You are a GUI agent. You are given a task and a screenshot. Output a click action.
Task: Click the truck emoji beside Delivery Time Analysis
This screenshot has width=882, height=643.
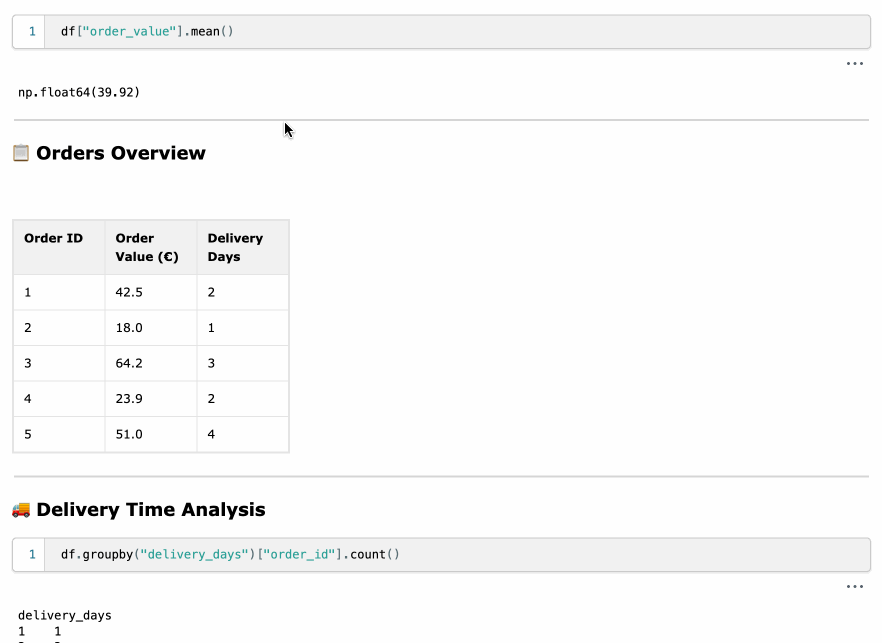[x=21, y=510]
